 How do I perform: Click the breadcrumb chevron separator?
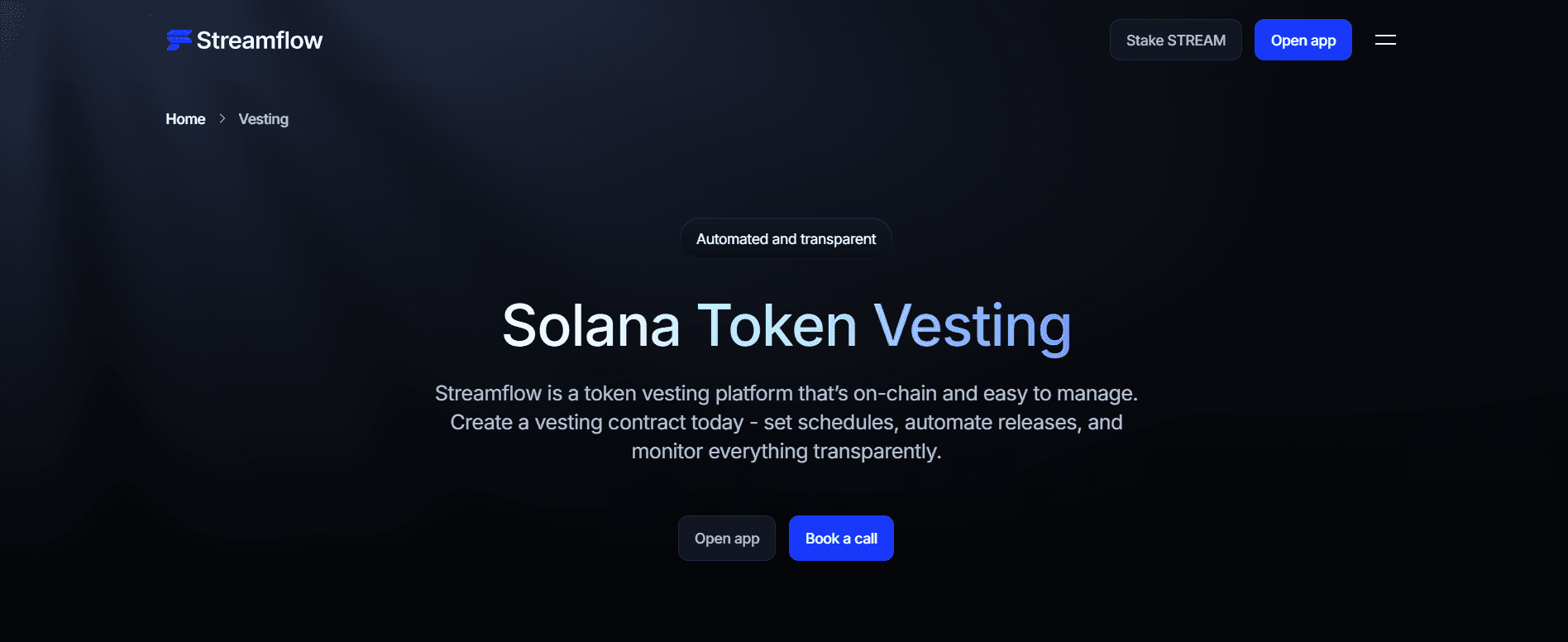point(222,119)
